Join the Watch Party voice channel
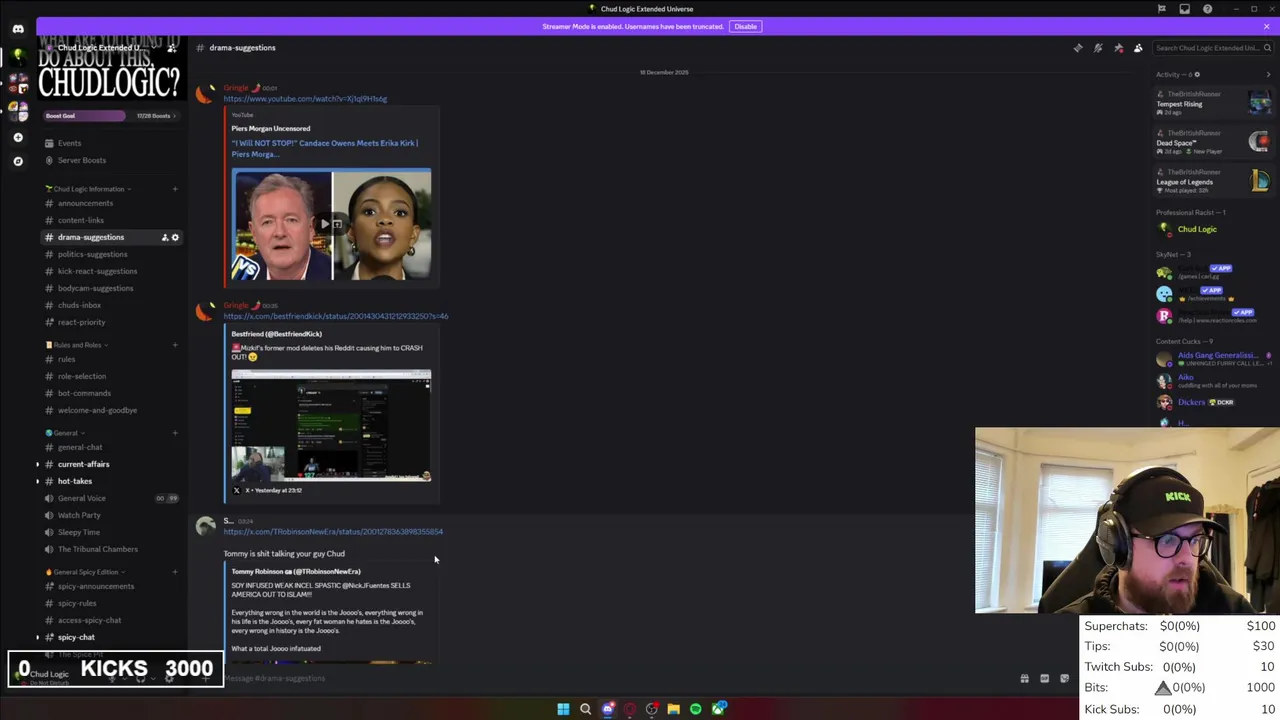1280x720 pixels. (x=110, y=515)
